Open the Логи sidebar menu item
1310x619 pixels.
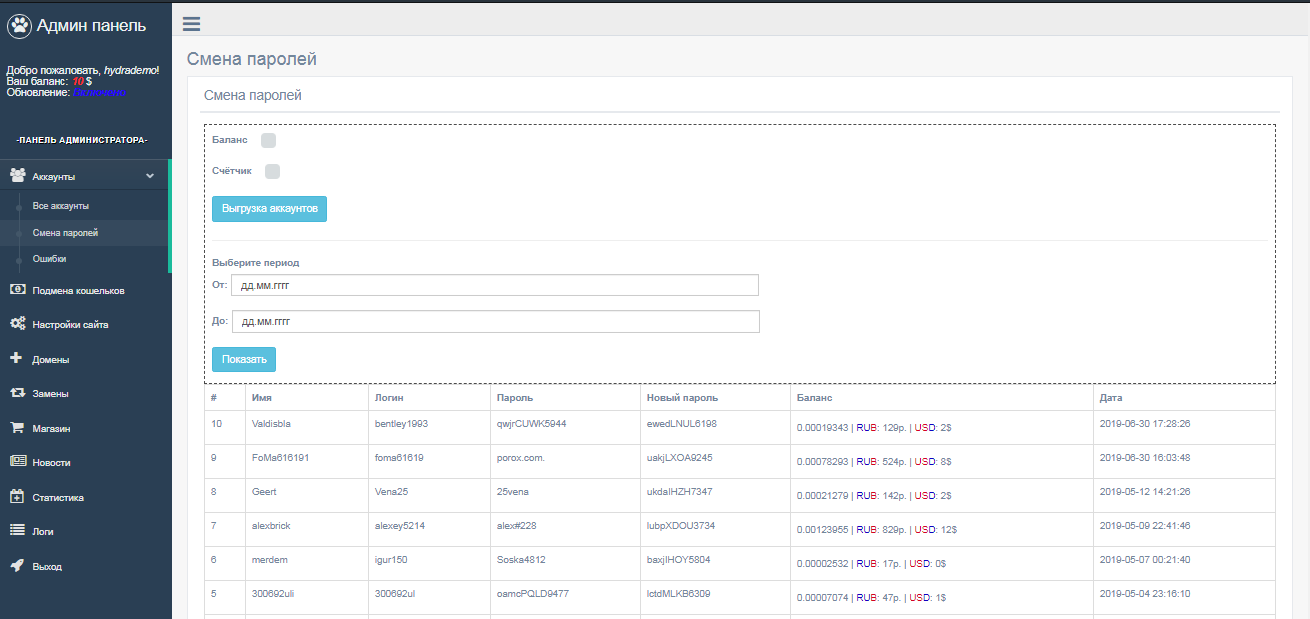click(x=43, y=532)
